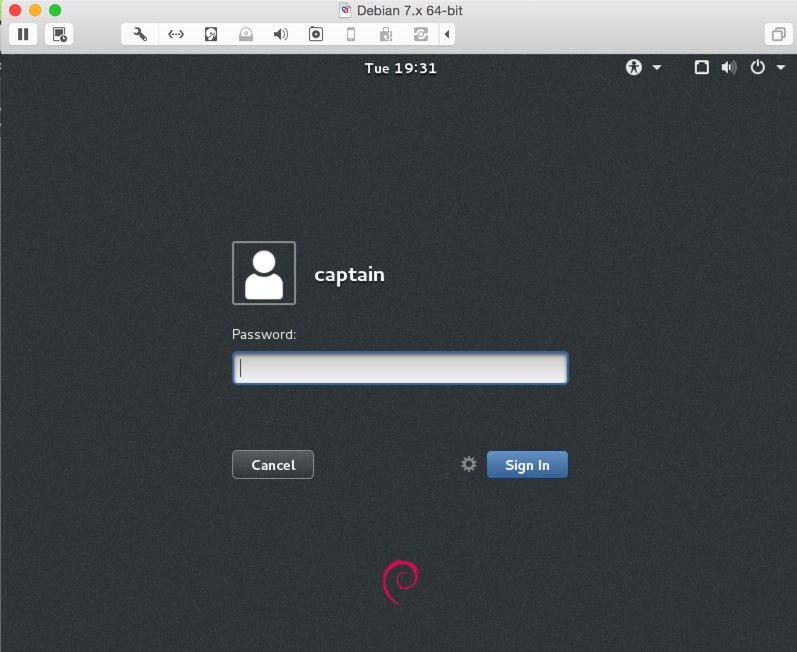Viewport: 797px width, 652px height.
Task: Minimize the VM window yellow button
Action: [35, 10]
